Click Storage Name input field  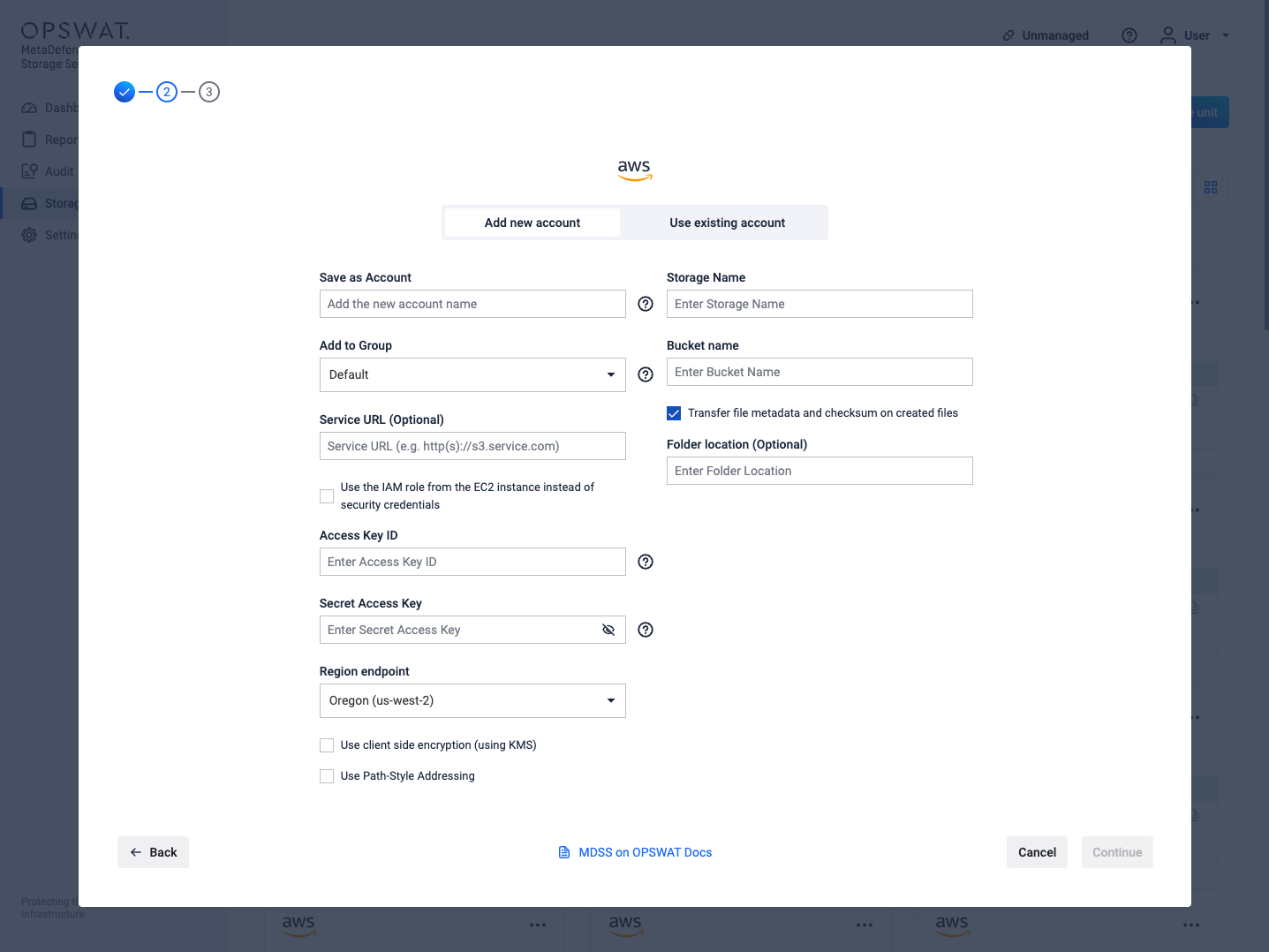[x=820, y=304]
